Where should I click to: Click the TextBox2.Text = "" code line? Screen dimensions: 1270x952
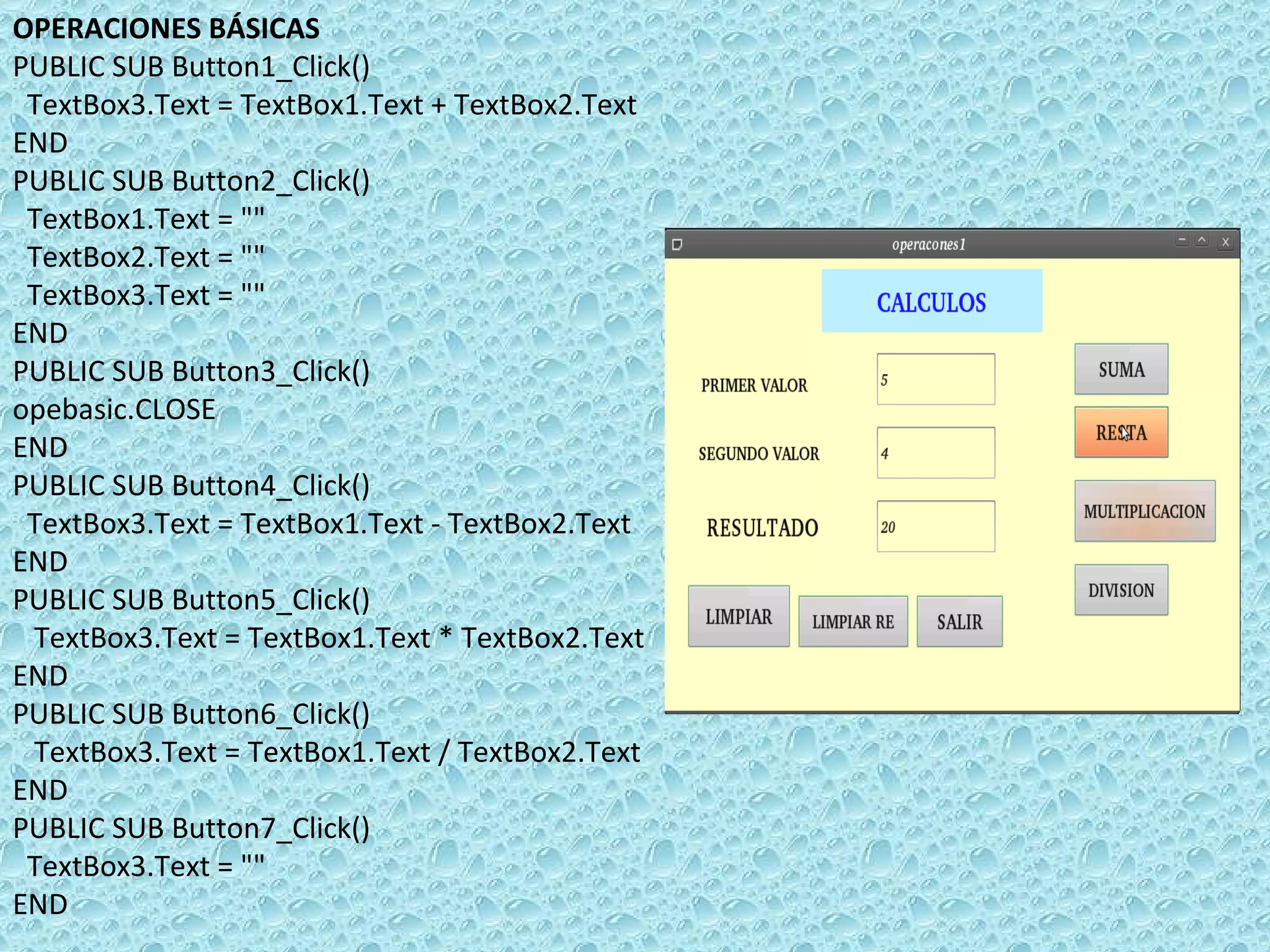(146, 257)
